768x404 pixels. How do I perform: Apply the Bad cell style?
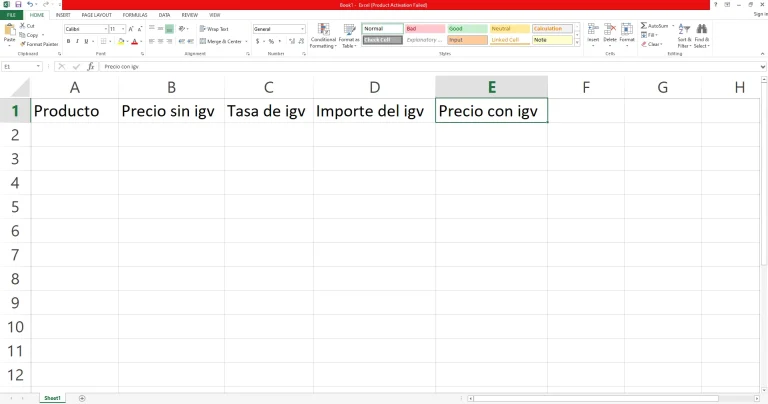425,29
